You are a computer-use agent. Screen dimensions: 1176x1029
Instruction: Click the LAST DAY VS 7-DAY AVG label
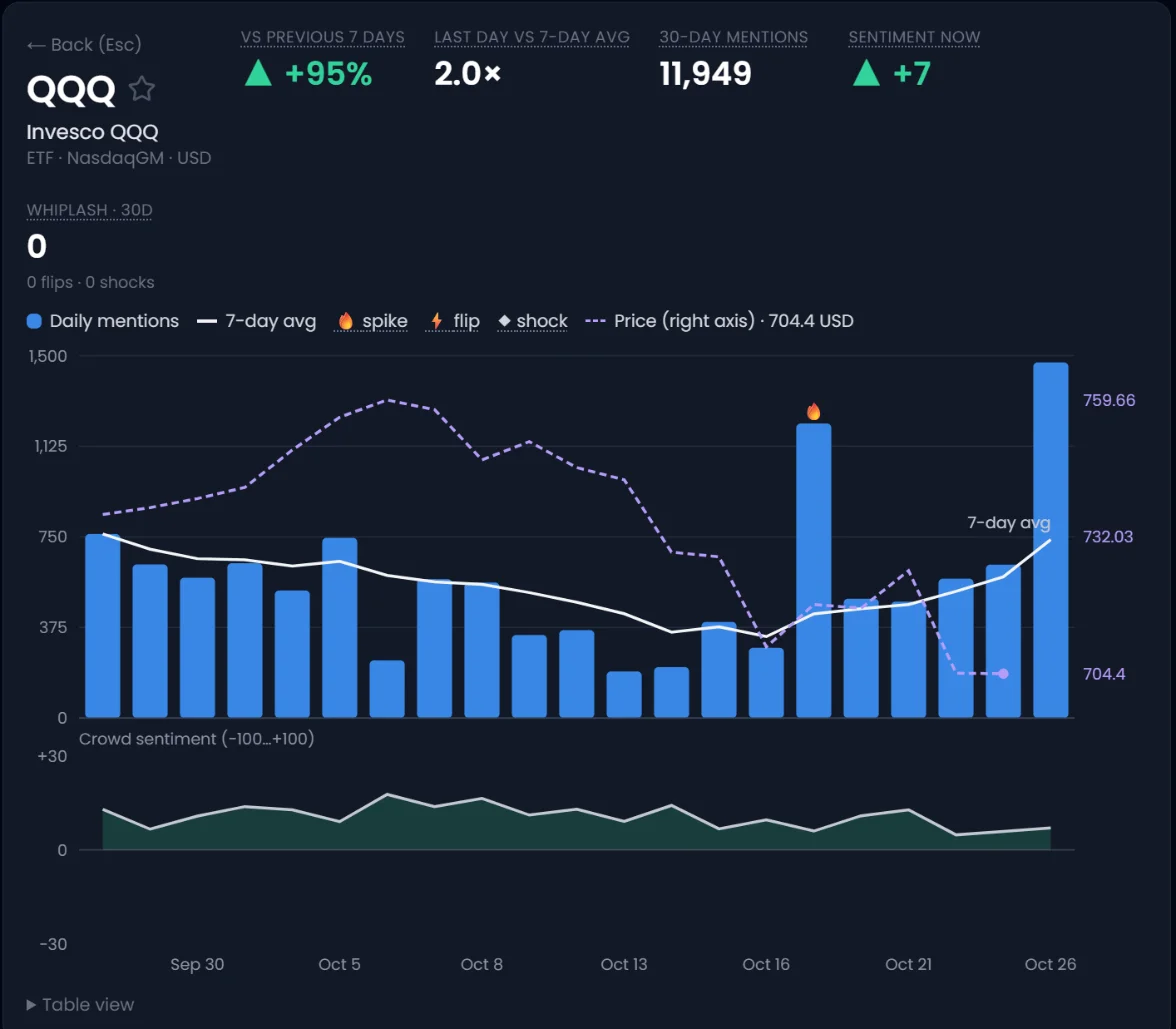532,38
